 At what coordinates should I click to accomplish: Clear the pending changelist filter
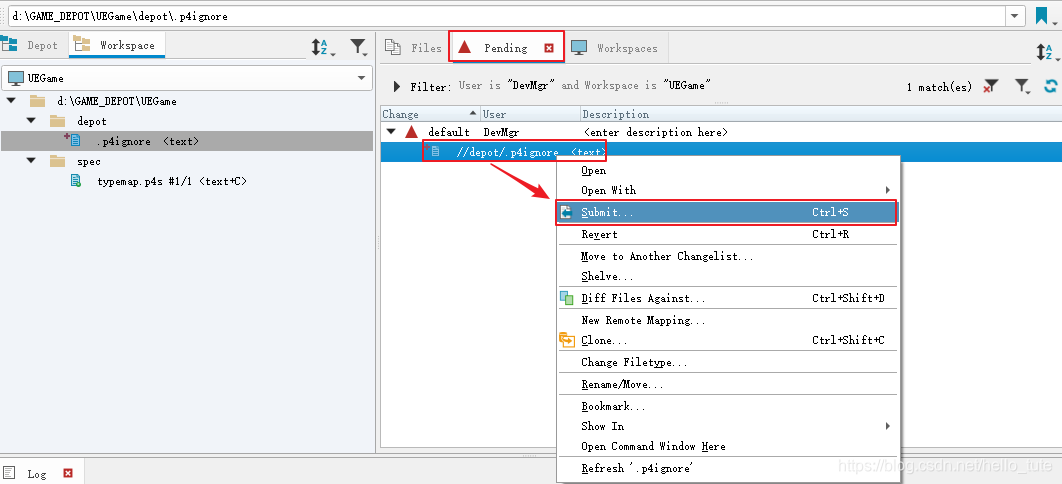pos(990,86)
